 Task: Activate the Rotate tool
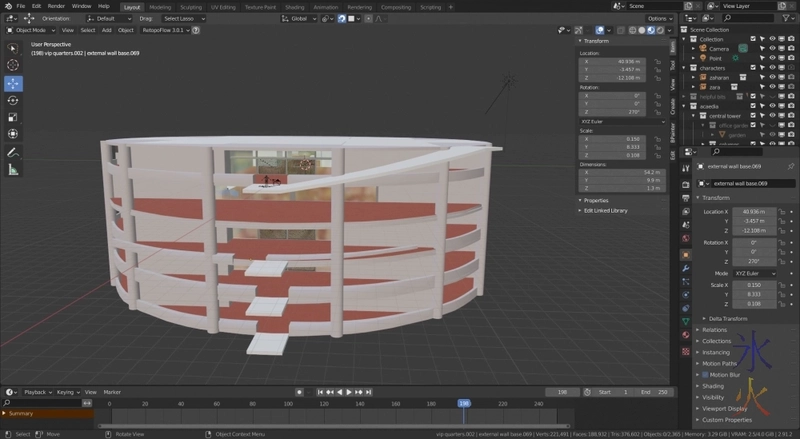click(x=14, y=100)
